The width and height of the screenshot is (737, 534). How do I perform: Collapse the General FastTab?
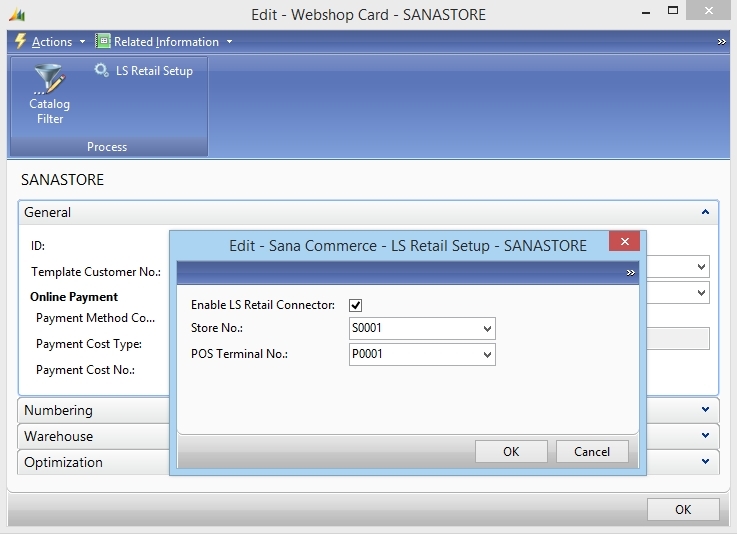pyautogui.click(x=705, y=212)
